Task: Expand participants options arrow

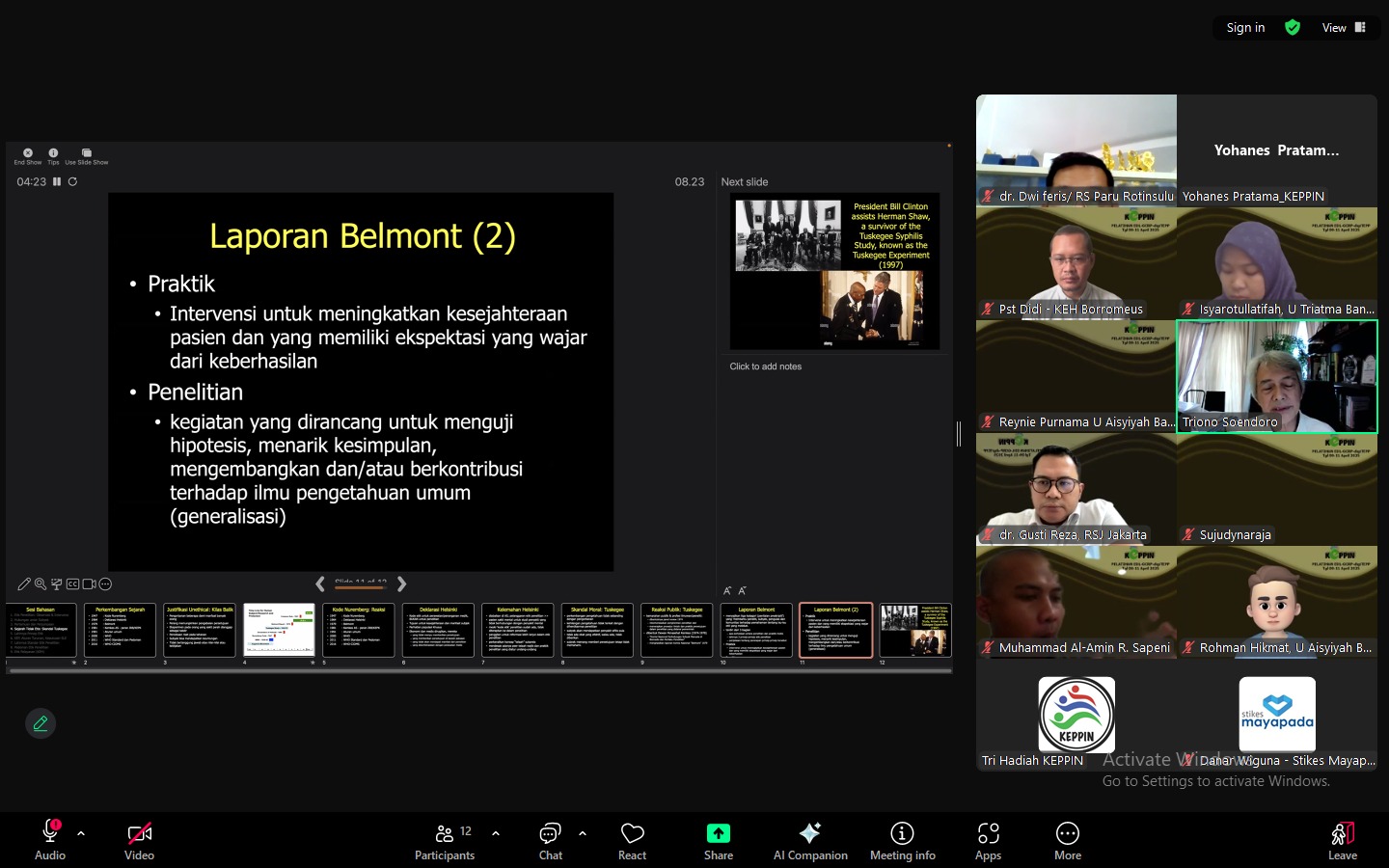Action: click(496, 832)
